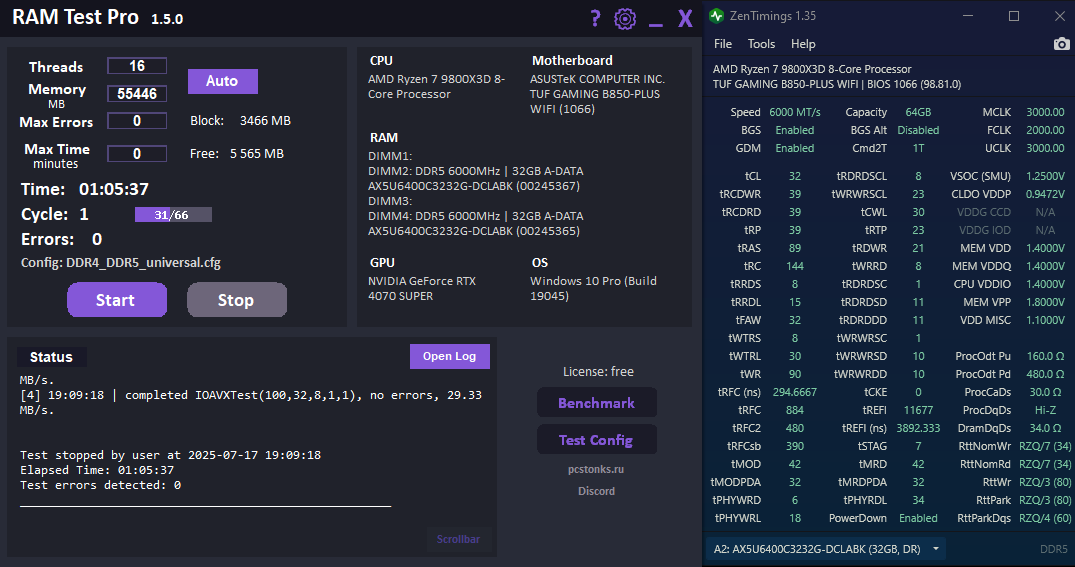Click ZenTimings heartbeat app icon
Image resolution: width=1075 pixels, height=567 pixels.
pos(716,16)
